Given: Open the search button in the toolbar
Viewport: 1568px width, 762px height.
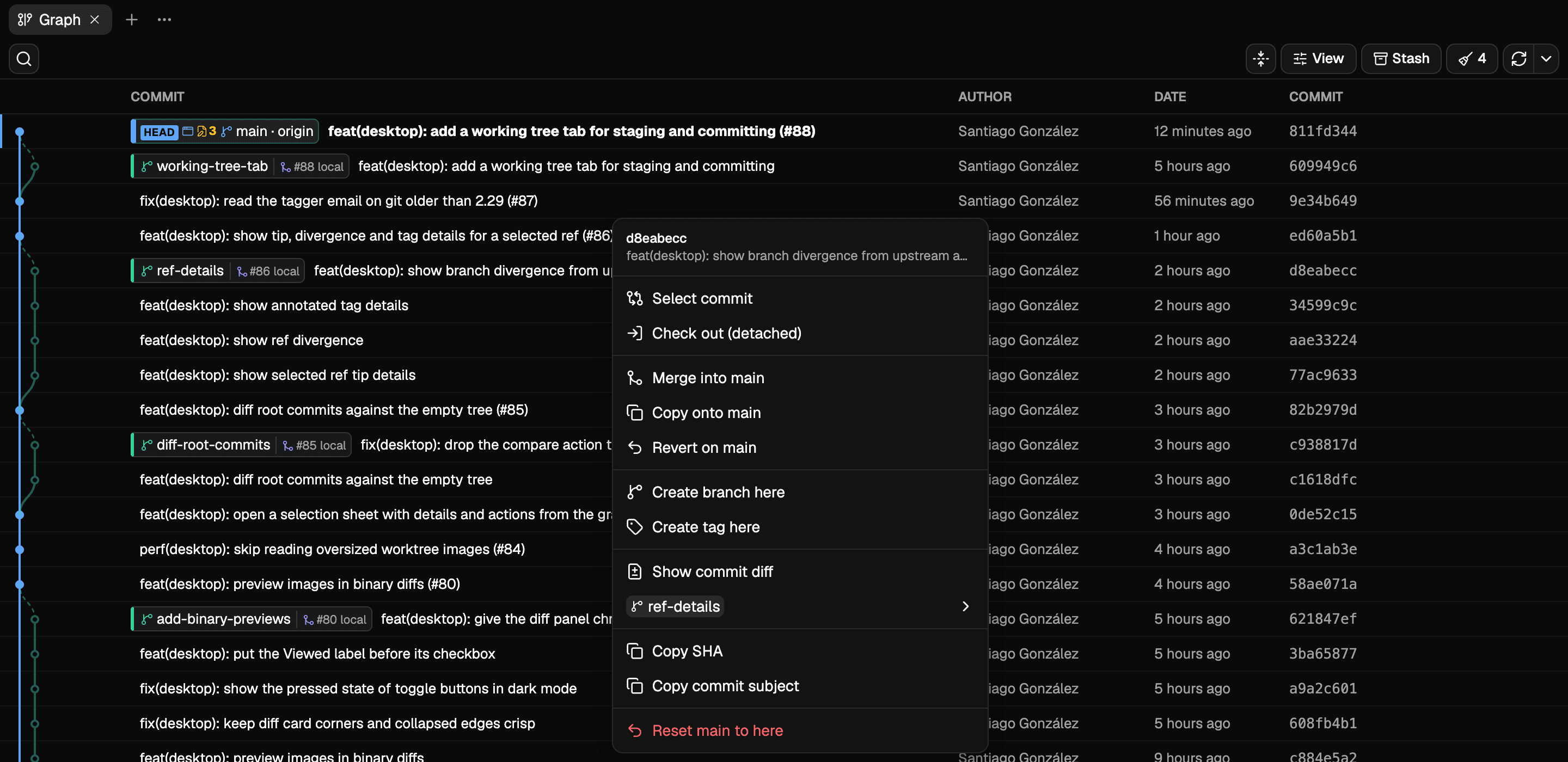Looking at the screenshot, I should (x=24, y=58).
